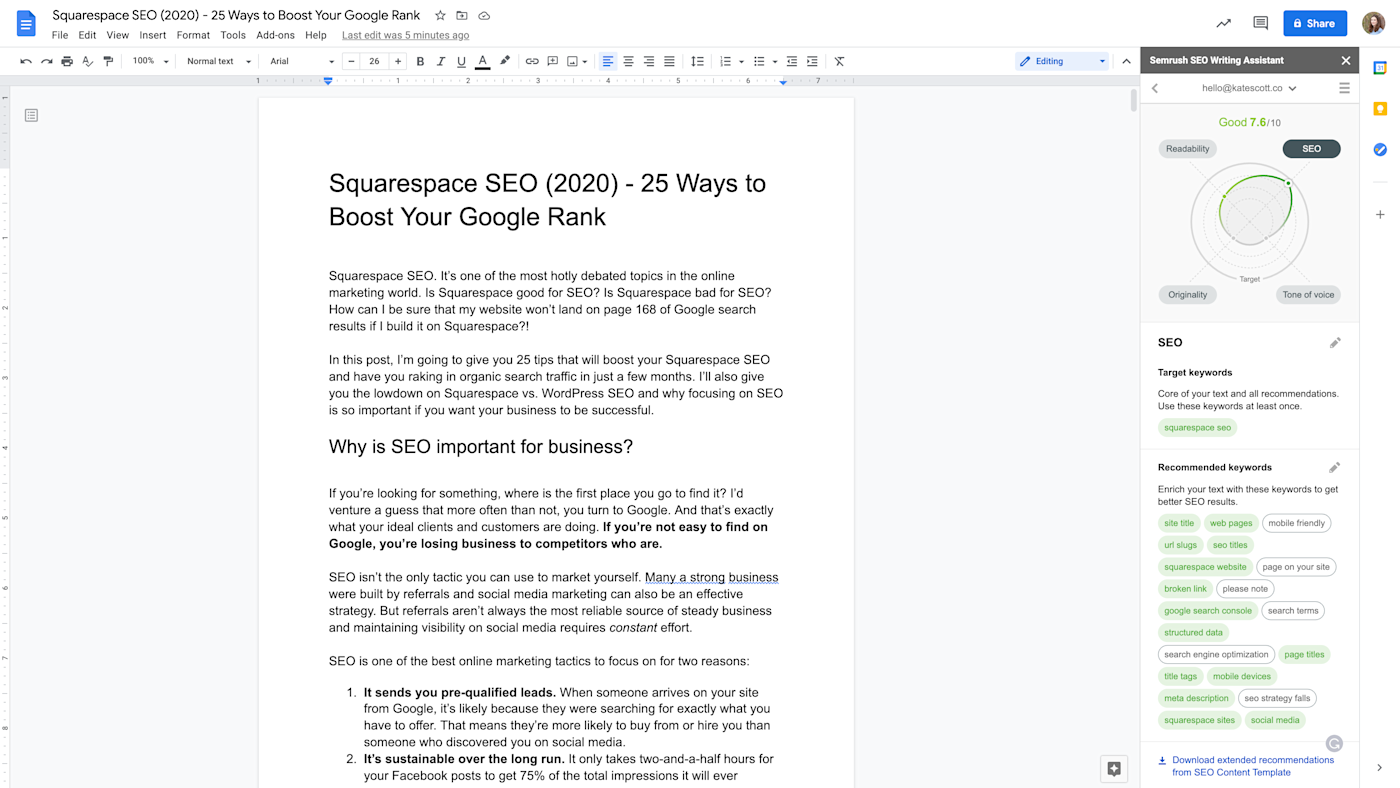The image size is (1400, 788).
Task: Open Google Keep in side panel
Action: coord(1380,109)
